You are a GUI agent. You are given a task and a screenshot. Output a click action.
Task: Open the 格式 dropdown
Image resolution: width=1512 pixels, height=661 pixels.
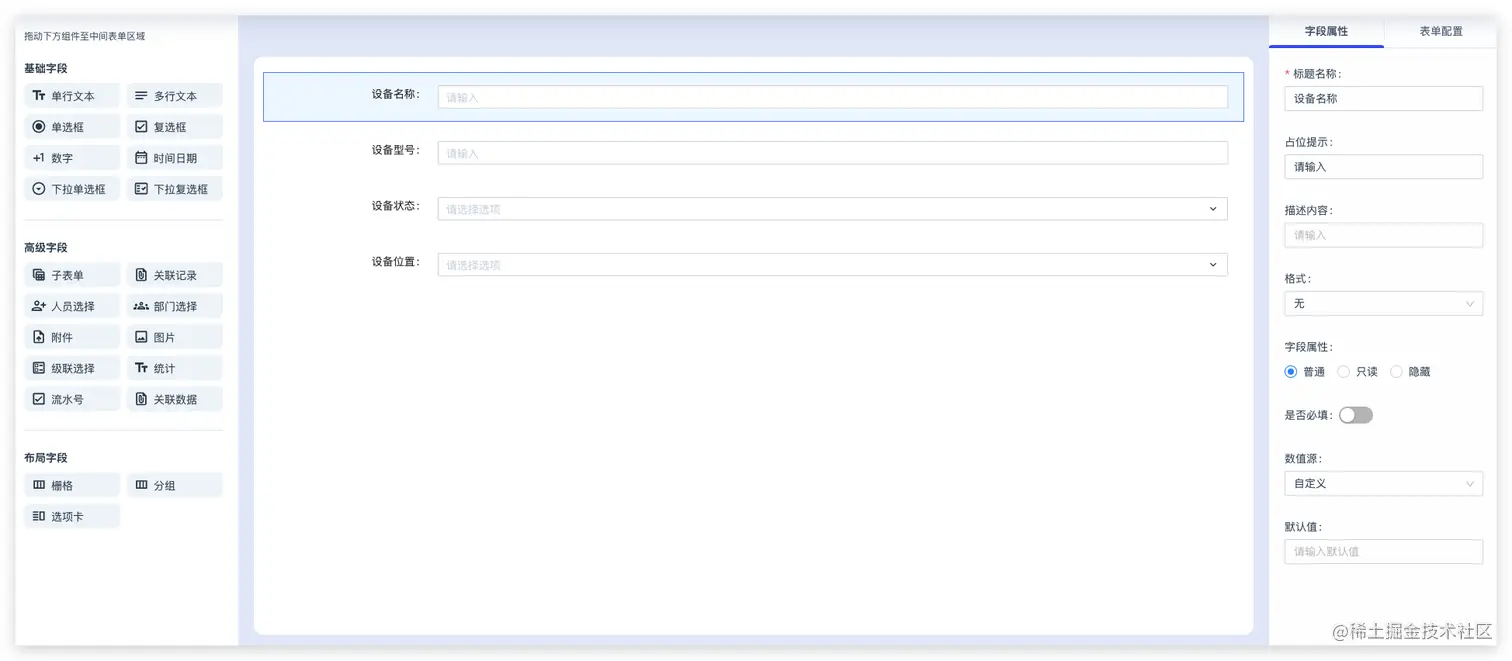point(1383,303)
